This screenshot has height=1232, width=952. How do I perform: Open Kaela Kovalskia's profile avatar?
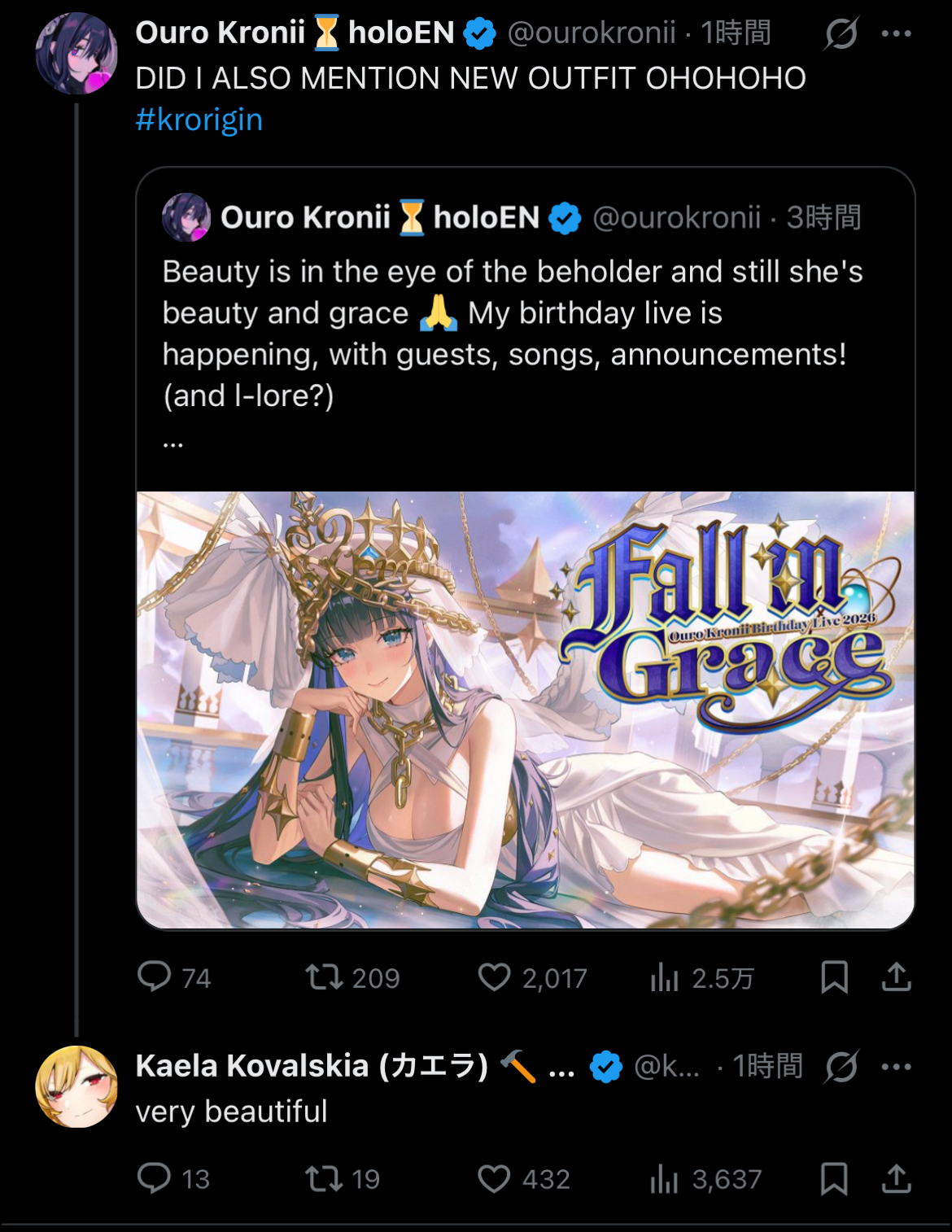click(76, 1086)
